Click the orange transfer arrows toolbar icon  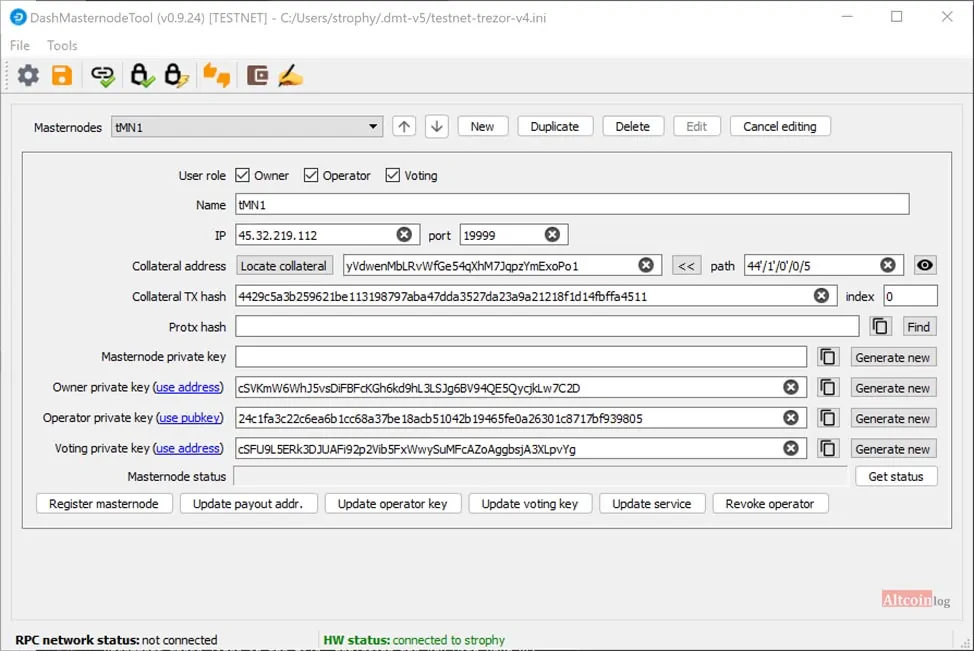pos(217,76)
